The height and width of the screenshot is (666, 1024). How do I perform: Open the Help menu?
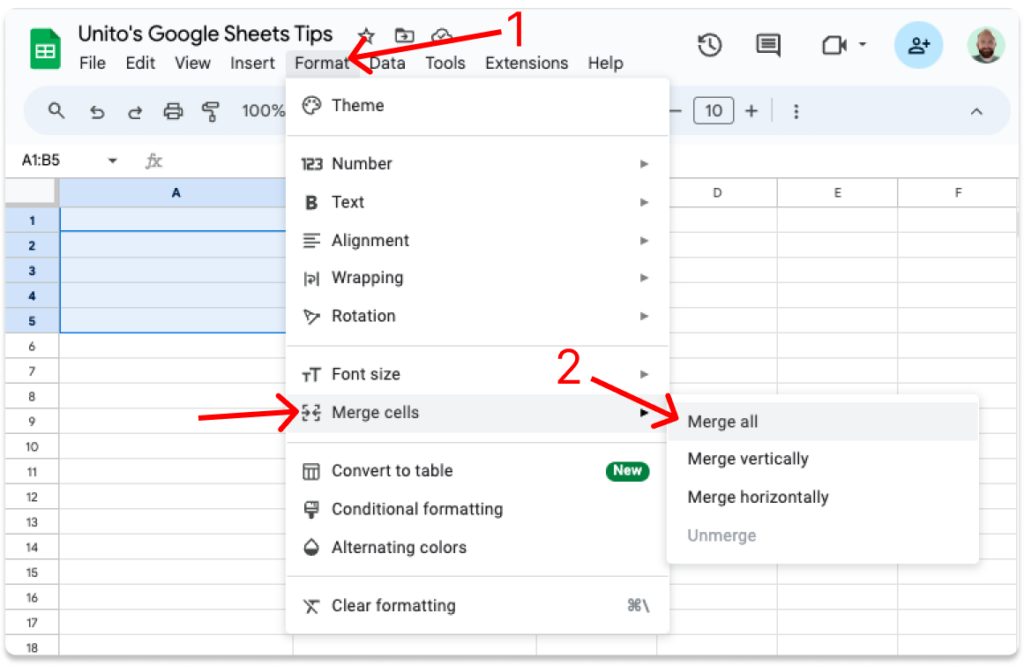point(605,62)
